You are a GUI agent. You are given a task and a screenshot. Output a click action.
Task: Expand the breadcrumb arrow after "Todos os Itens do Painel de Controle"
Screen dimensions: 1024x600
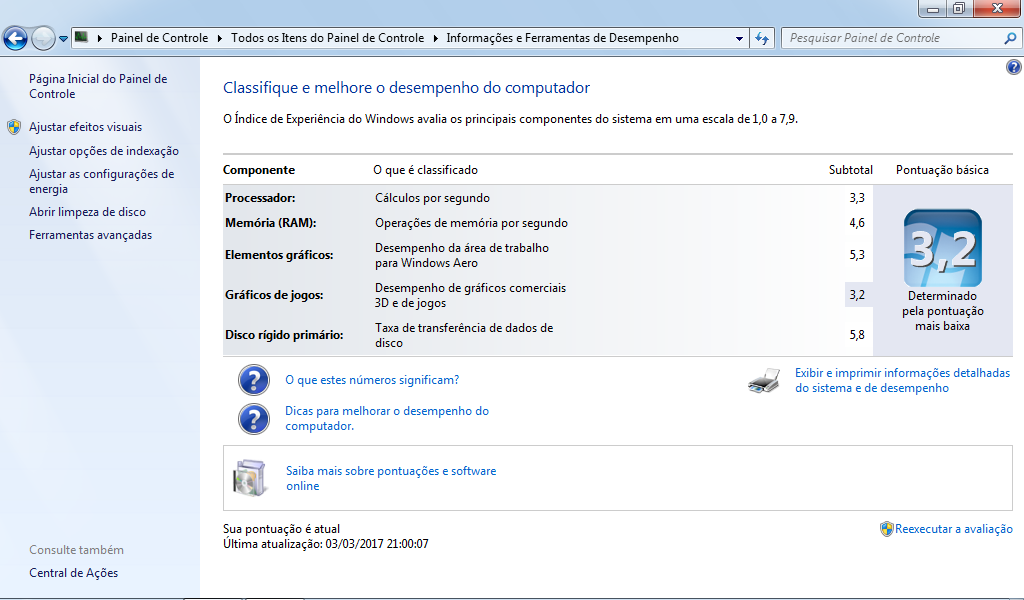[x=435, y=38]
